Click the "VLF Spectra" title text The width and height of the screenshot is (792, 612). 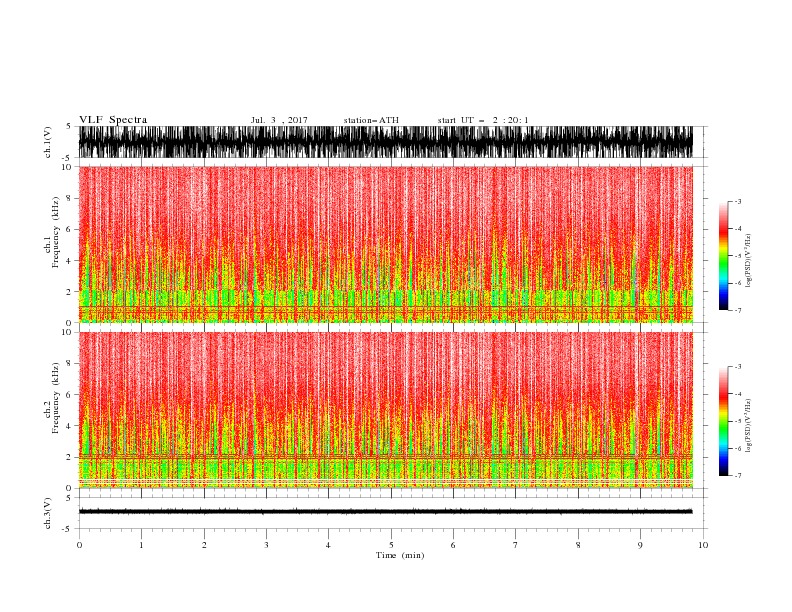coord(113,120)
